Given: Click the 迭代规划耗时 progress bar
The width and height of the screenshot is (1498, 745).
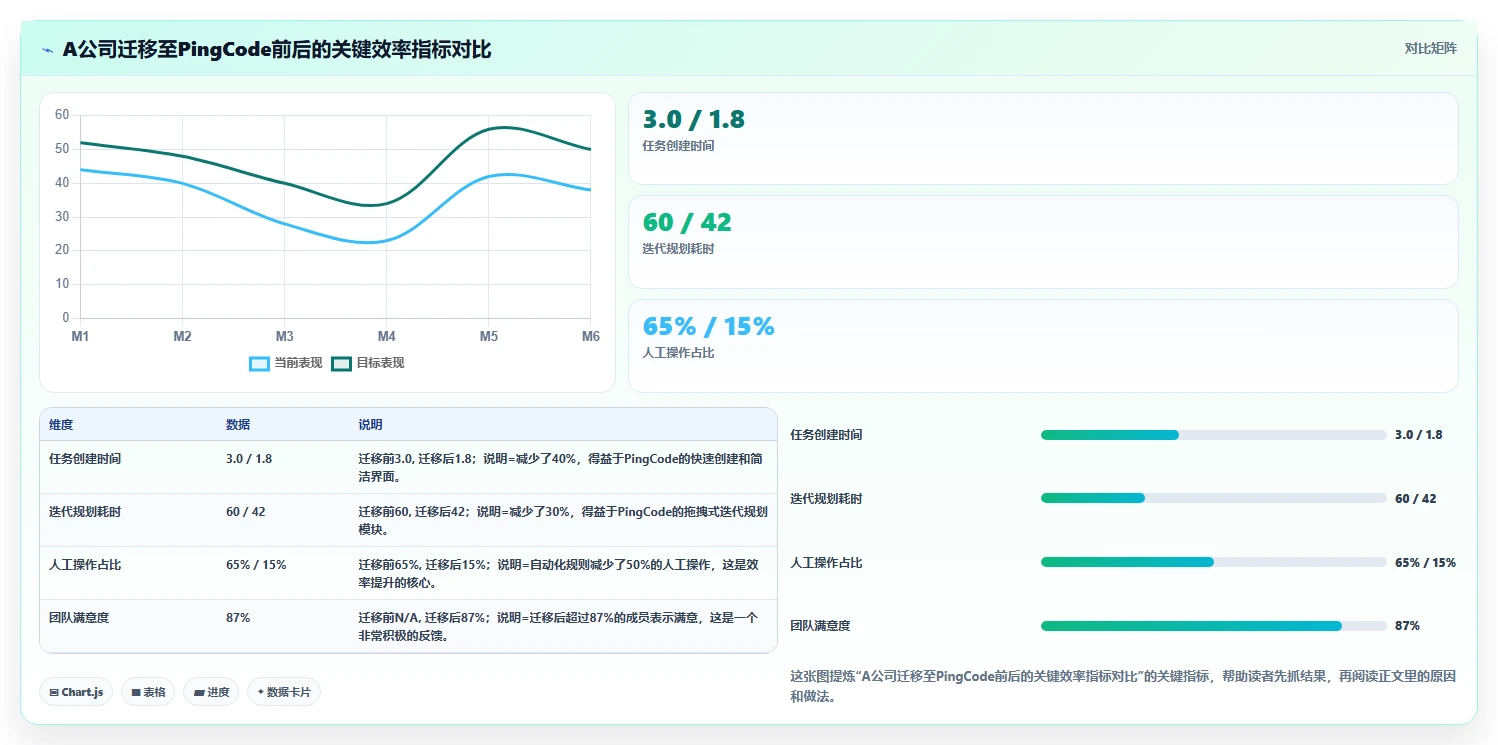Looking at the screenshot, I should coord(1213,498).
